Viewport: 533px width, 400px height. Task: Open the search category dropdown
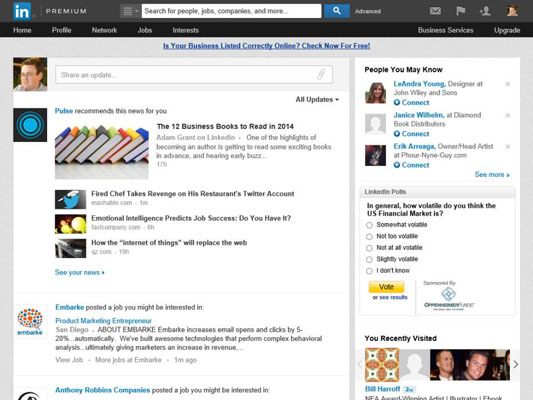130,11
